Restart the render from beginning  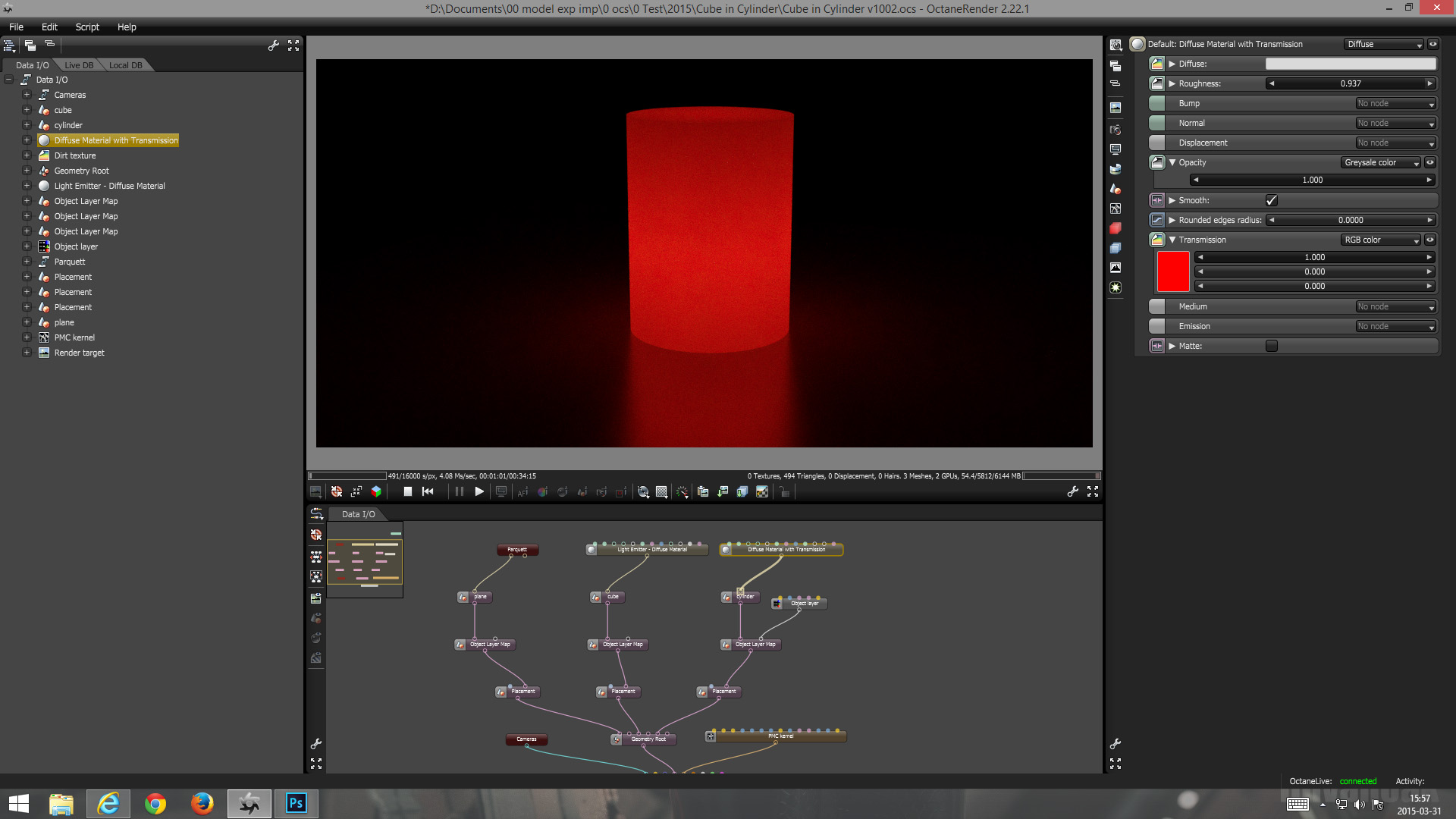428,492
